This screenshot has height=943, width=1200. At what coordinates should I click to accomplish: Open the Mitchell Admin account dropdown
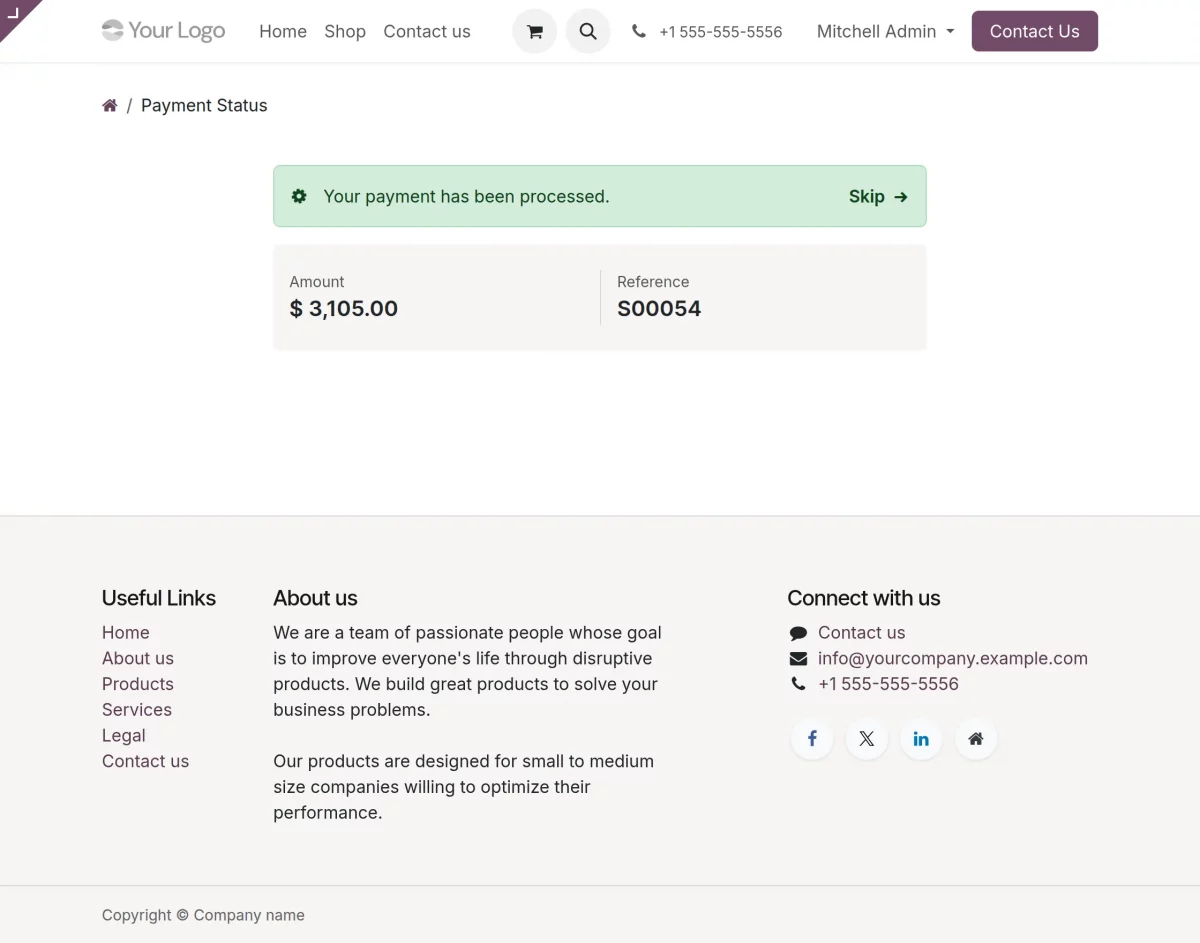[876, 31]
